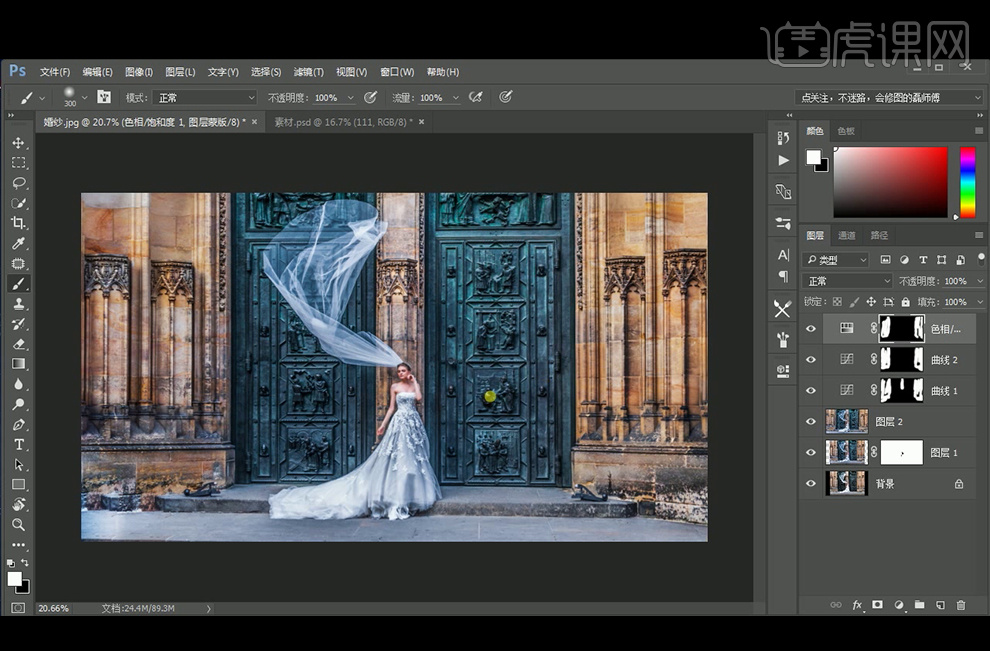Select the Zoom tool in toolbar
Screen dimensions: 990x651
tap(18, 524)
